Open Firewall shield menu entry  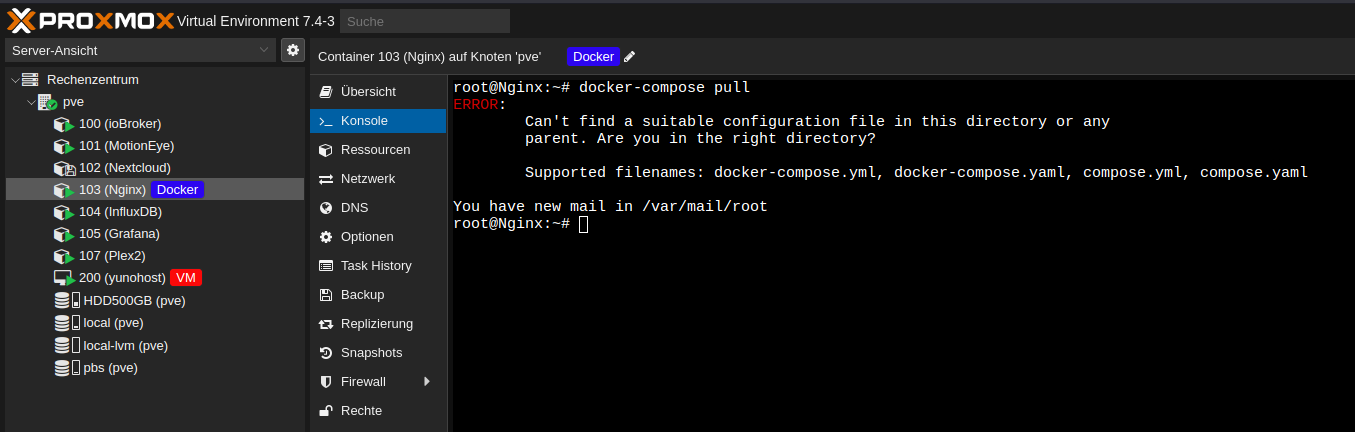click(x=362, y=382)
